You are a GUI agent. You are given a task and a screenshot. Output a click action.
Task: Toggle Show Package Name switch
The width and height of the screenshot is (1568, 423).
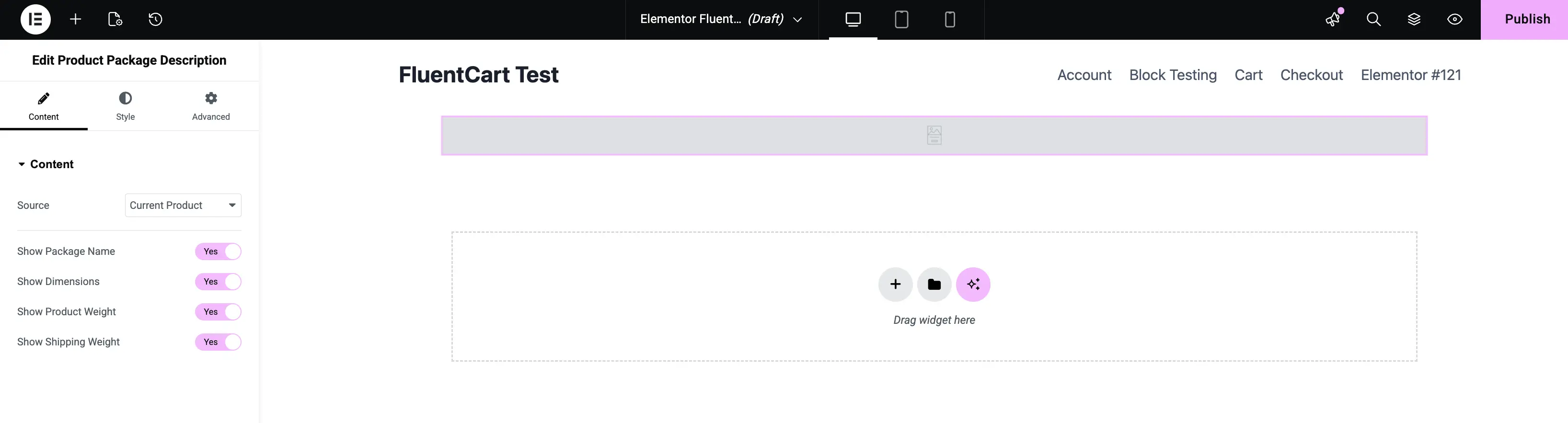coord(218,252)
